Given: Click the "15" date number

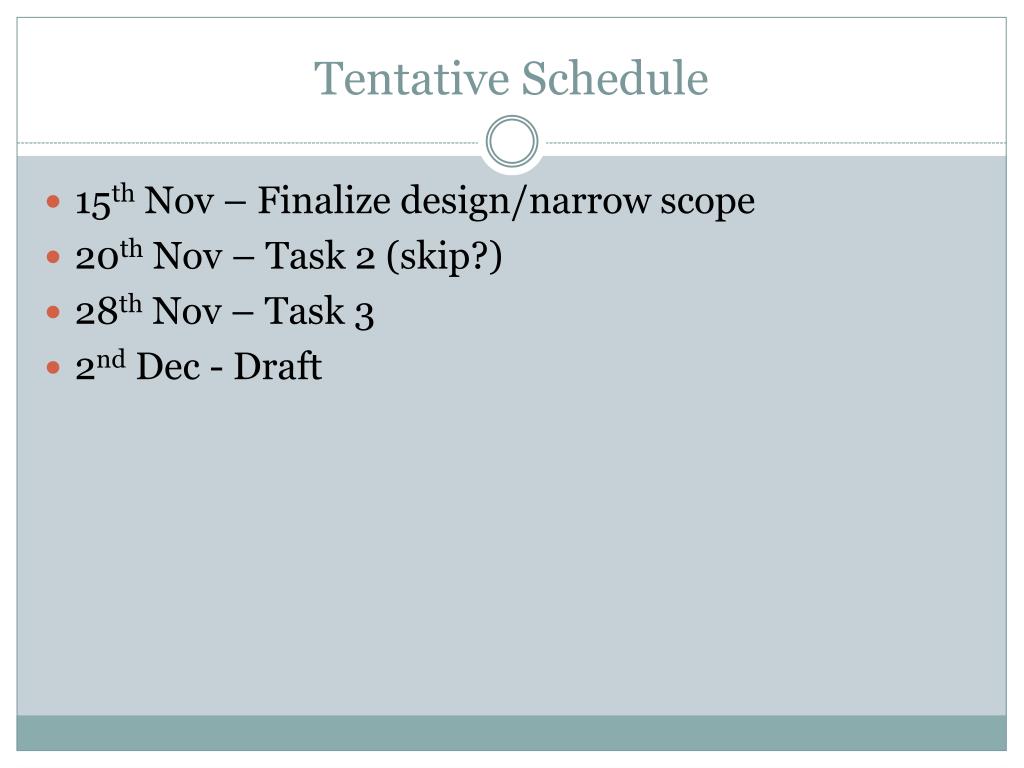Looking at the screenshot, I should [92, 204].
